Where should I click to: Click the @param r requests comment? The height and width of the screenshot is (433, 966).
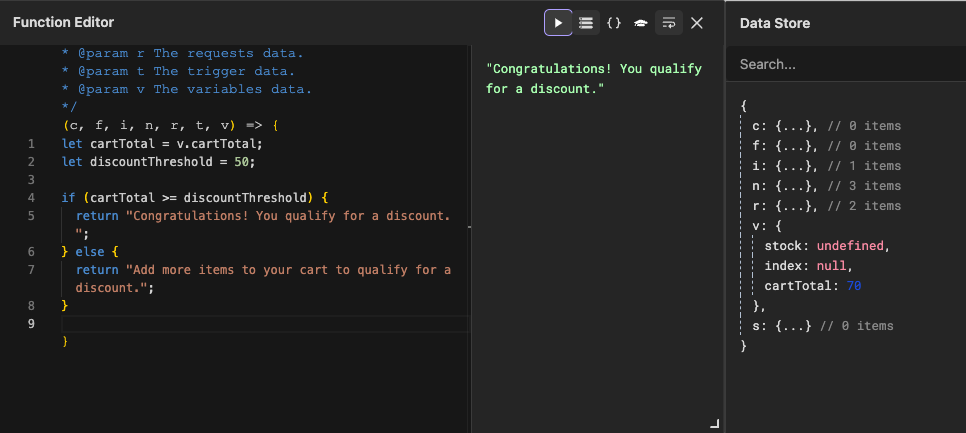pos(182,54)
